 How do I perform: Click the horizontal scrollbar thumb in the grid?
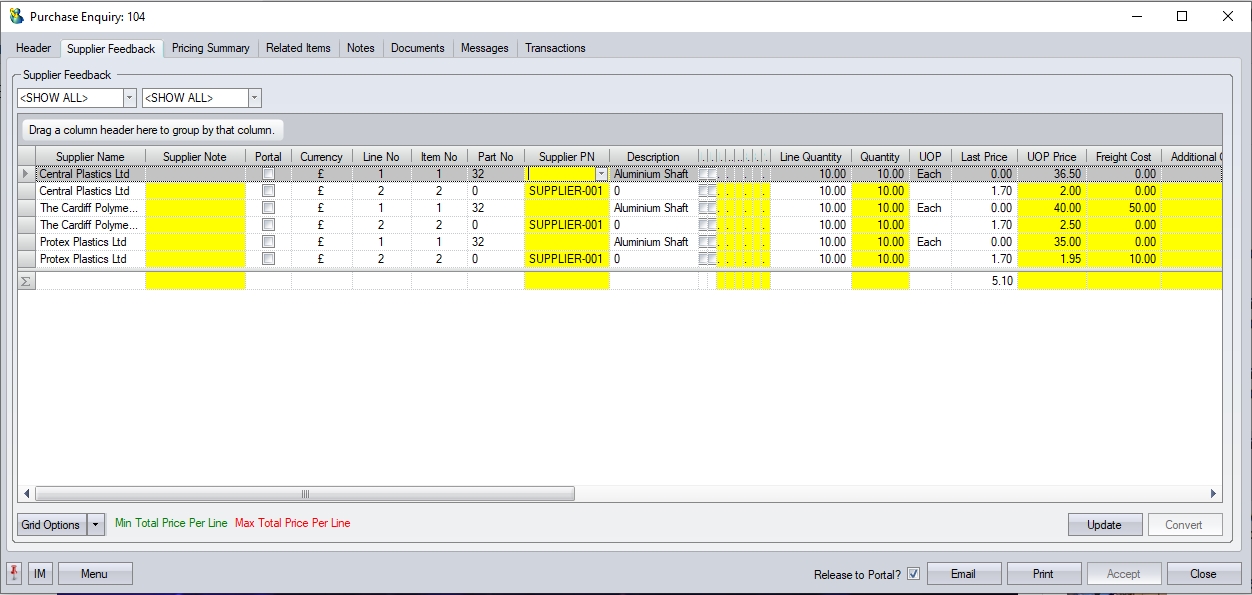(305, 494)
